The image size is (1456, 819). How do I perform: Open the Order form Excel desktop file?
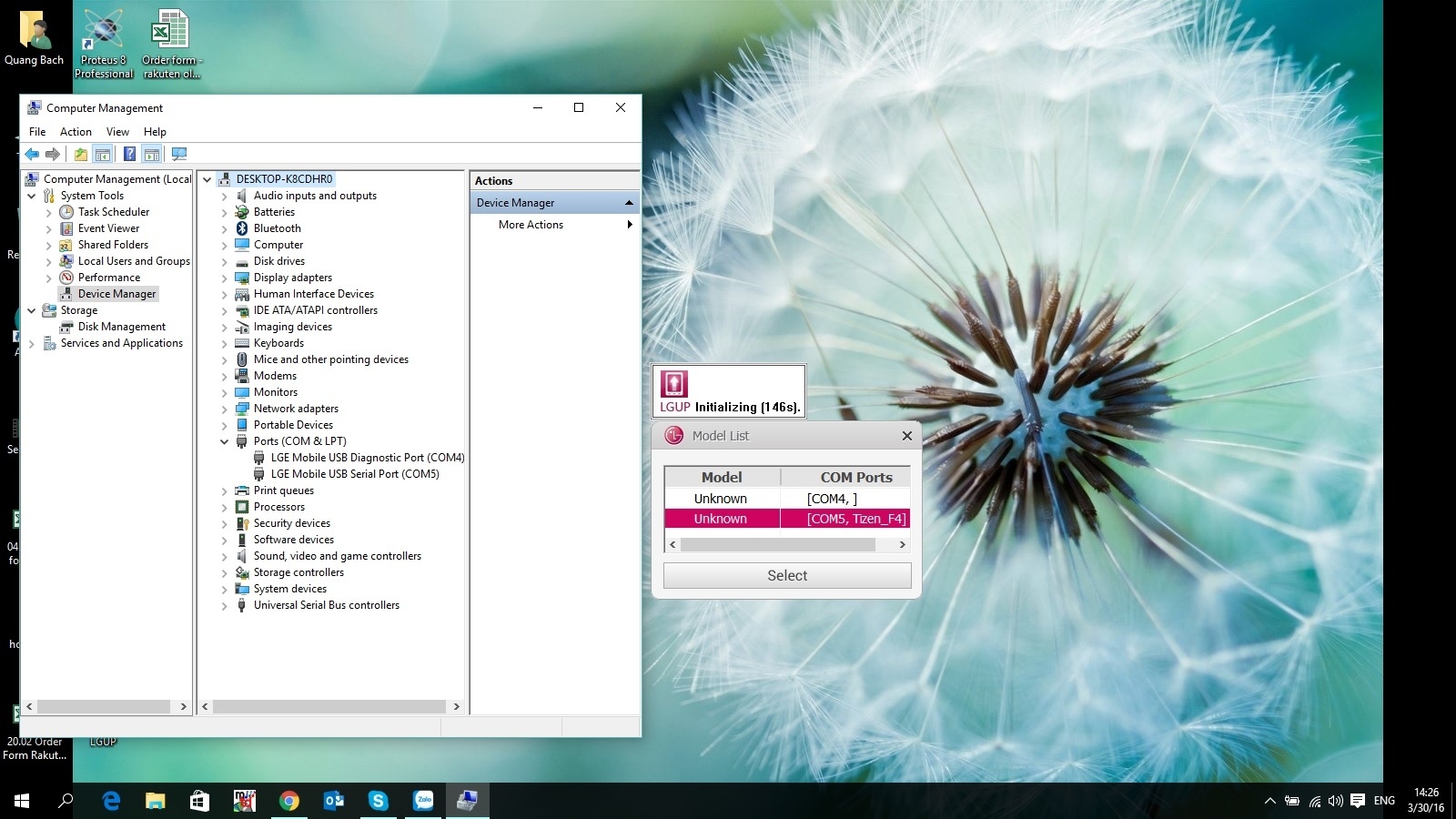171,42
